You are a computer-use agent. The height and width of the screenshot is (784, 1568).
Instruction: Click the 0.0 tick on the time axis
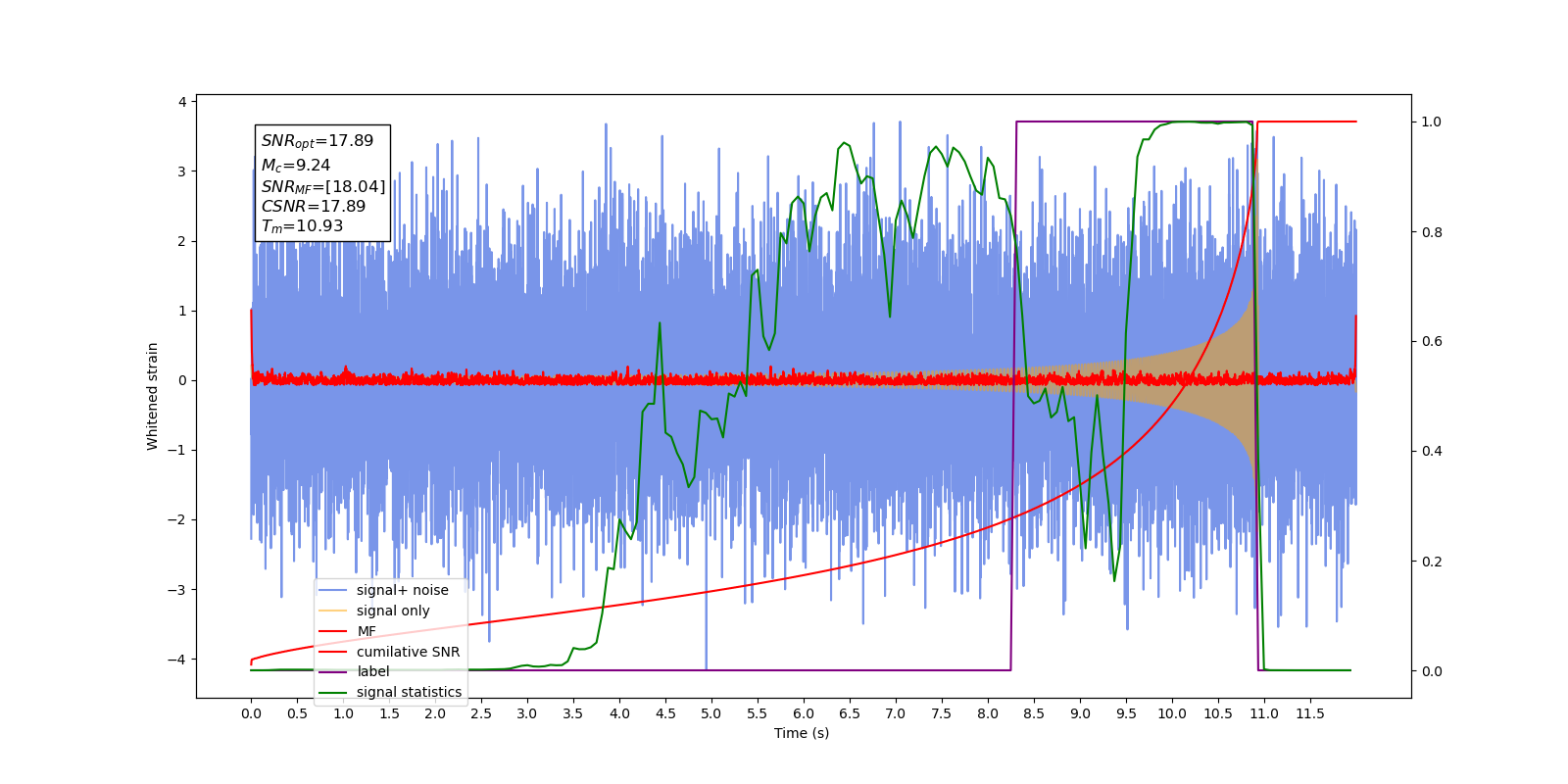tap(251, 713)
